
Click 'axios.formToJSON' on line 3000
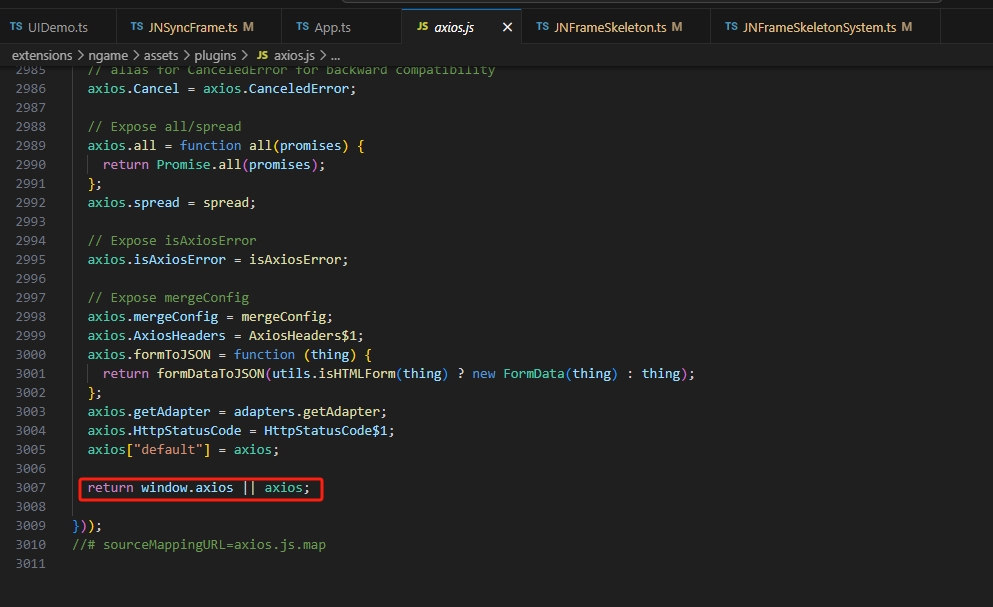coord(149,355)
